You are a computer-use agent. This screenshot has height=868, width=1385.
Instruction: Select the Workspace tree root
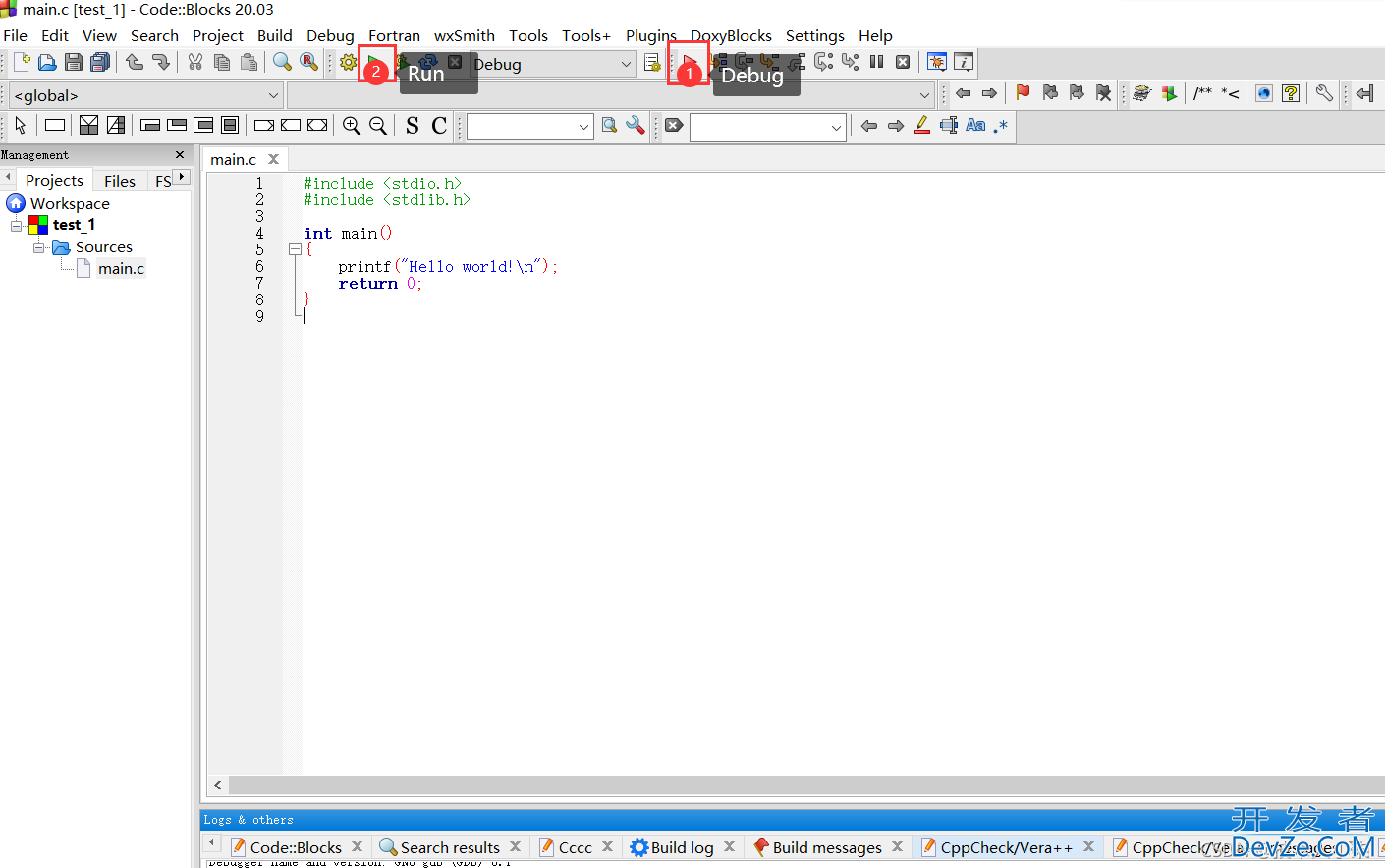[70, 203]
